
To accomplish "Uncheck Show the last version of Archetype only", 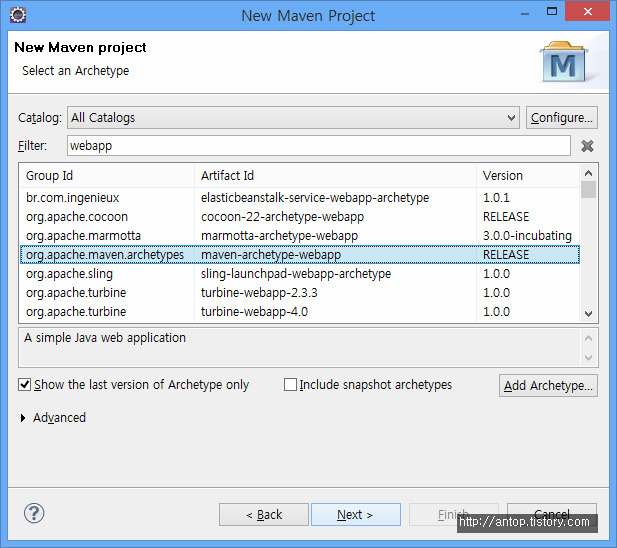I will click(25, 384).
